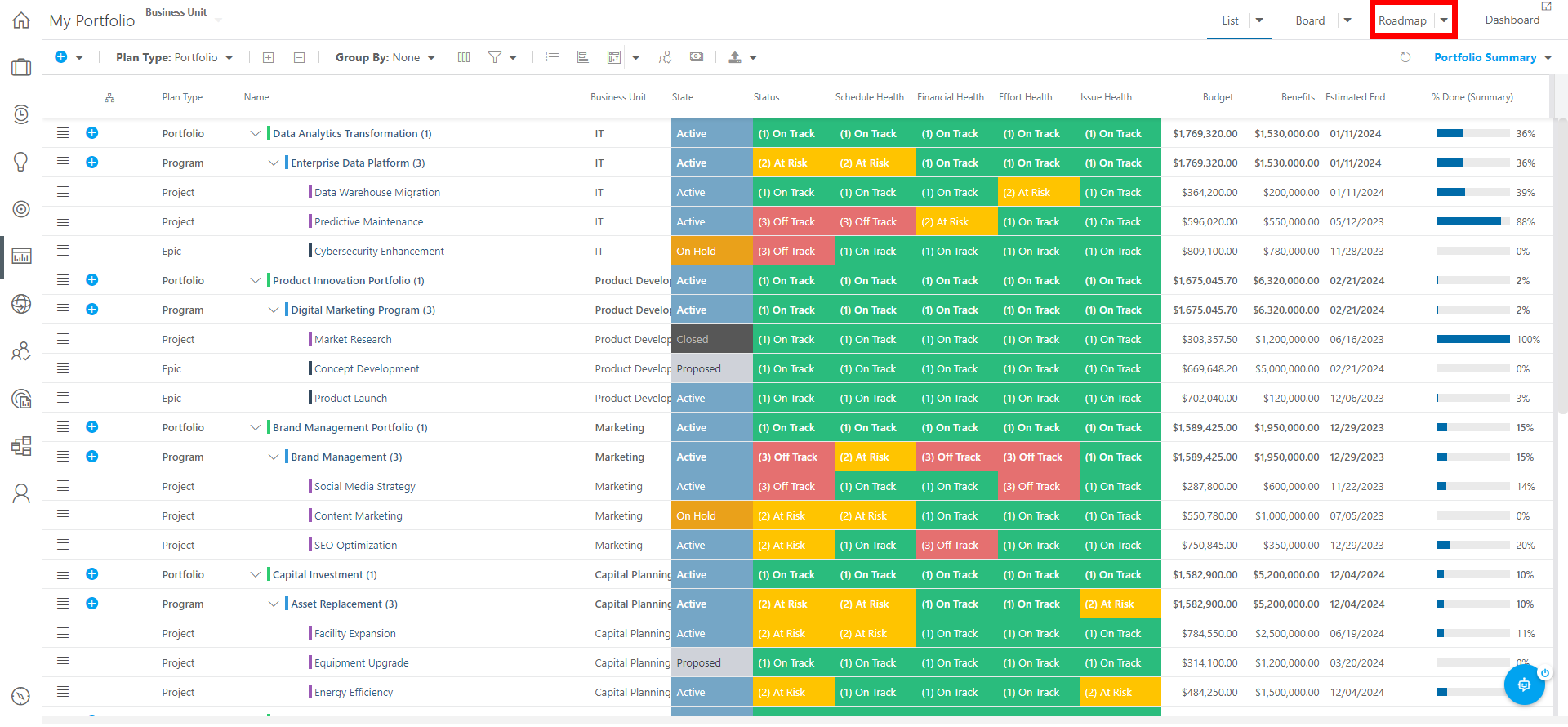
Task: Open List view options arrow
Action: pos(1259,20)
